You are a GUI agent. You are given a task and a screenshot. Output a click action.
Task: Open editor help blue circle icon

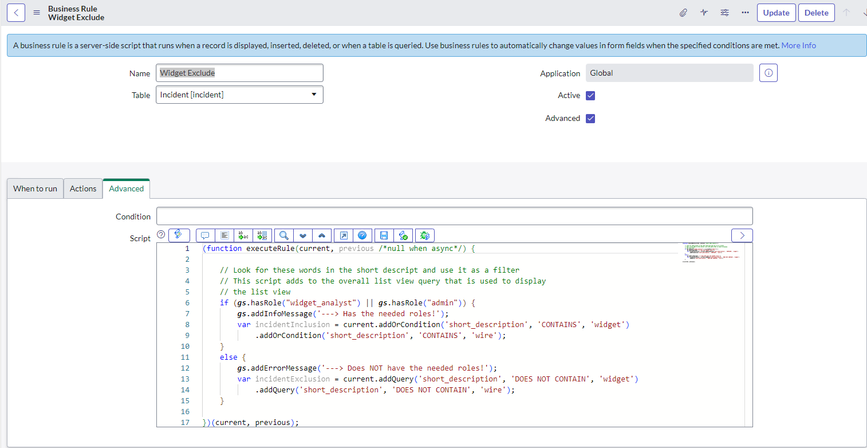point(363,235)
